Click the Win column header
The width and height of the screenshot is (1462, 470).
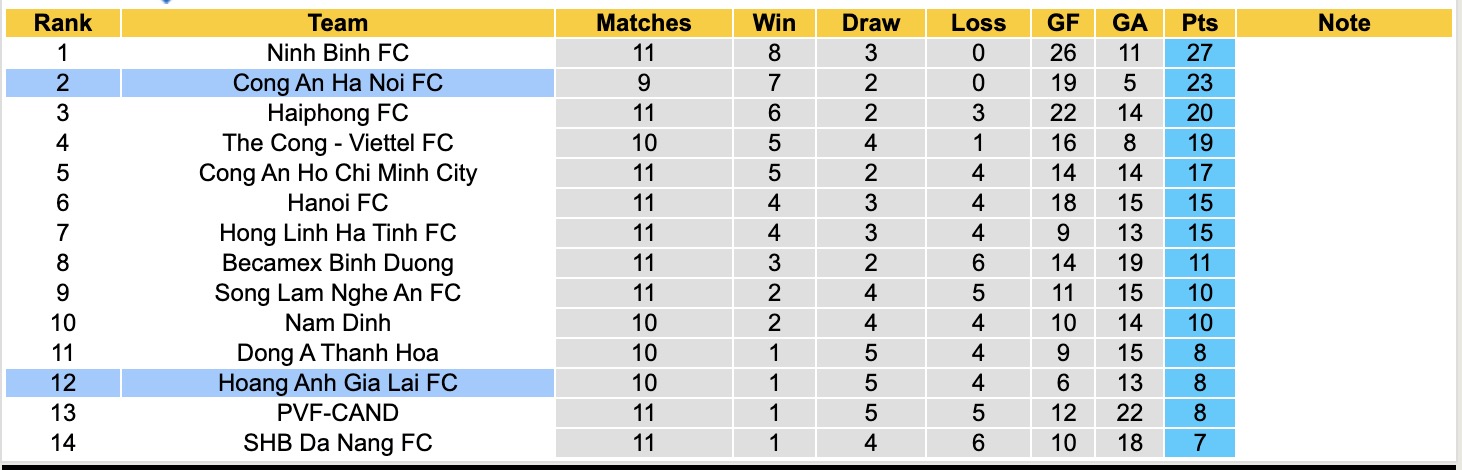[x=774, y=23]
